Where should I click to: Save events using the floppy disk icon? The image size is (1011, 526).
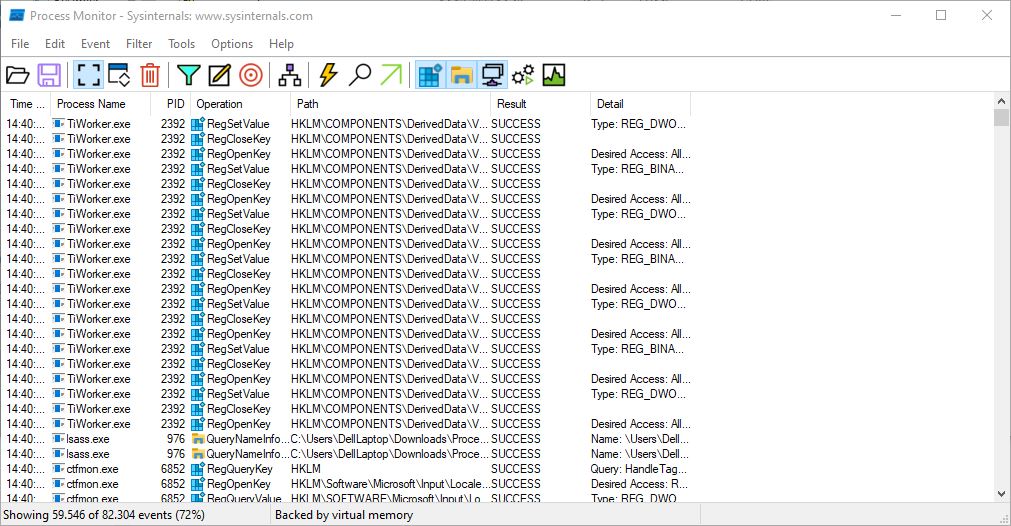[x=49, y=75]
